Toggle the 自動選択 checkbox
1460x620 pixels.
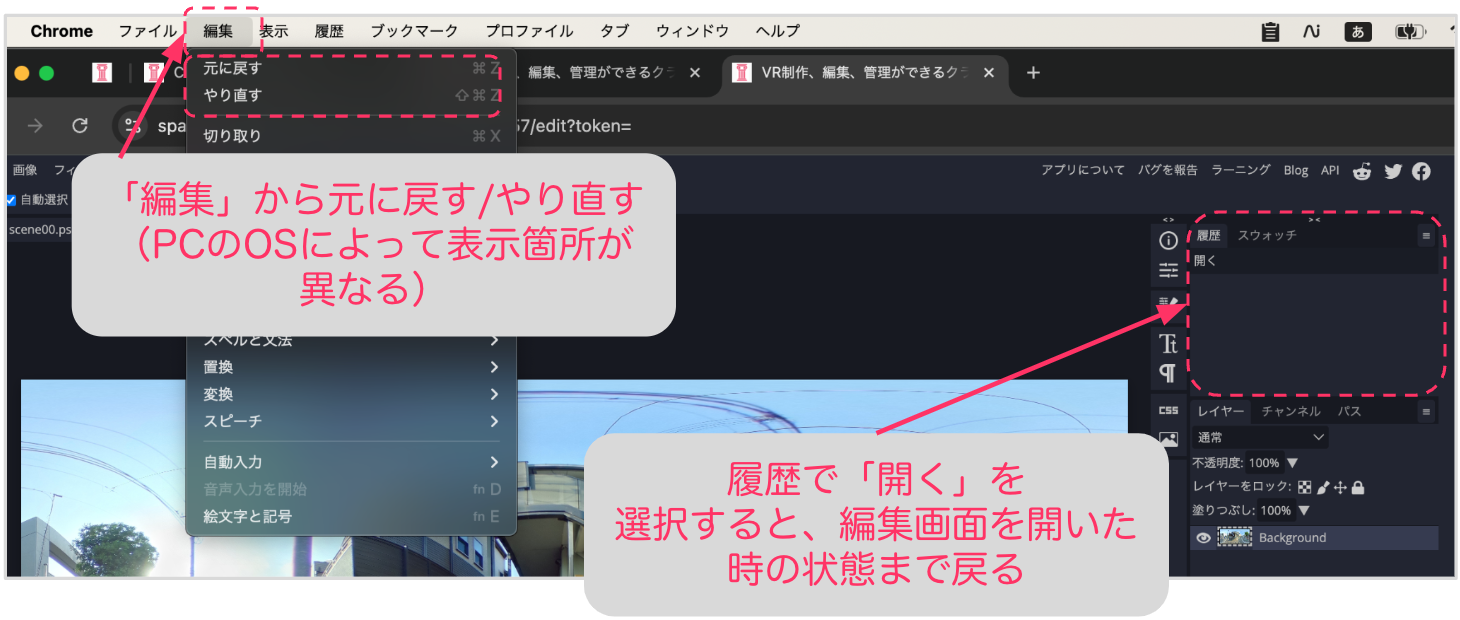(12, 199)
